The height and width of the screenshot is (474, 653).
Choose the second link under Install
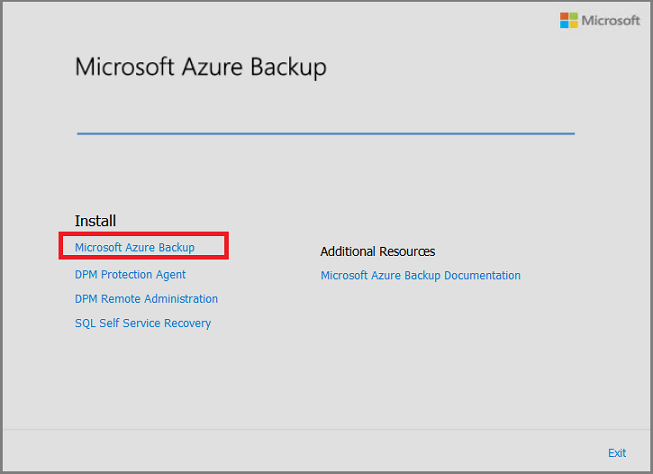130,274
